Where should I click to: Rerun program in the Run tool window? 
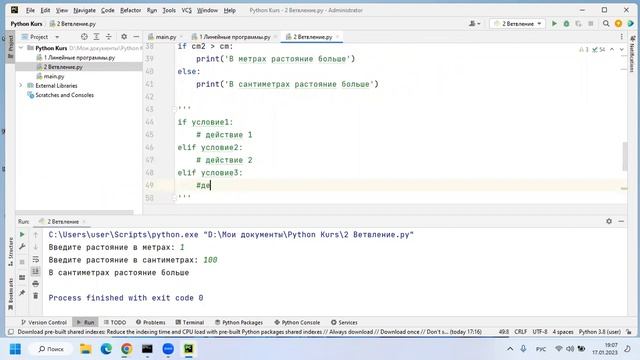[x=22, y=235]
